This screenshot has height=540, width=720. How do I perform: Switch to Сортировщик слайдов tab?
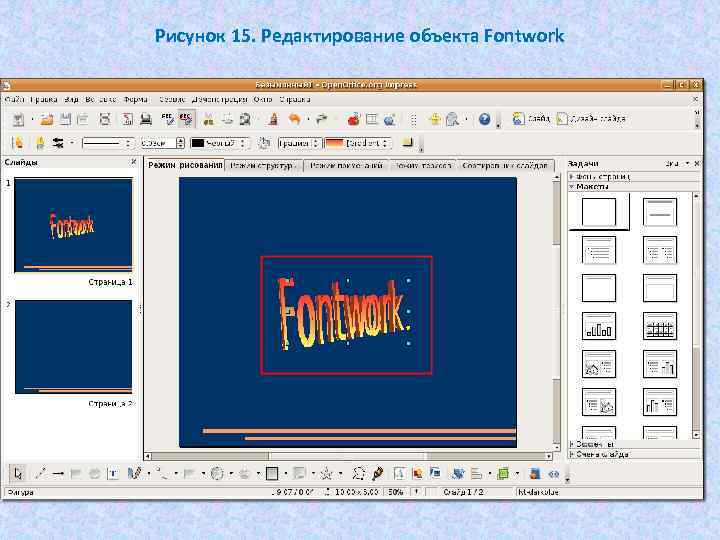[x=505, y=166]
